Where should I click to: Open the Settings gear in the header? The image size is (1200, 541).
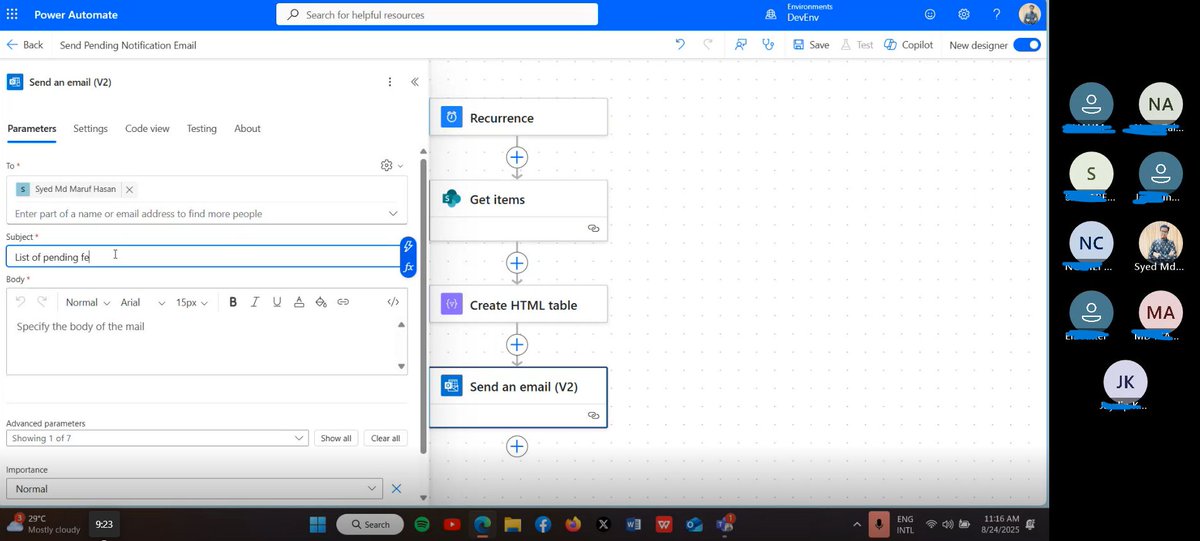pyautogui.click(x=964, y=15)
